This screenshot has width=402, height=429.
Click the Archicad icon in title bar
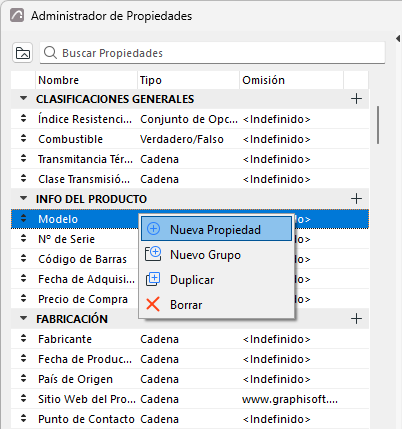(x=17, y=15)
